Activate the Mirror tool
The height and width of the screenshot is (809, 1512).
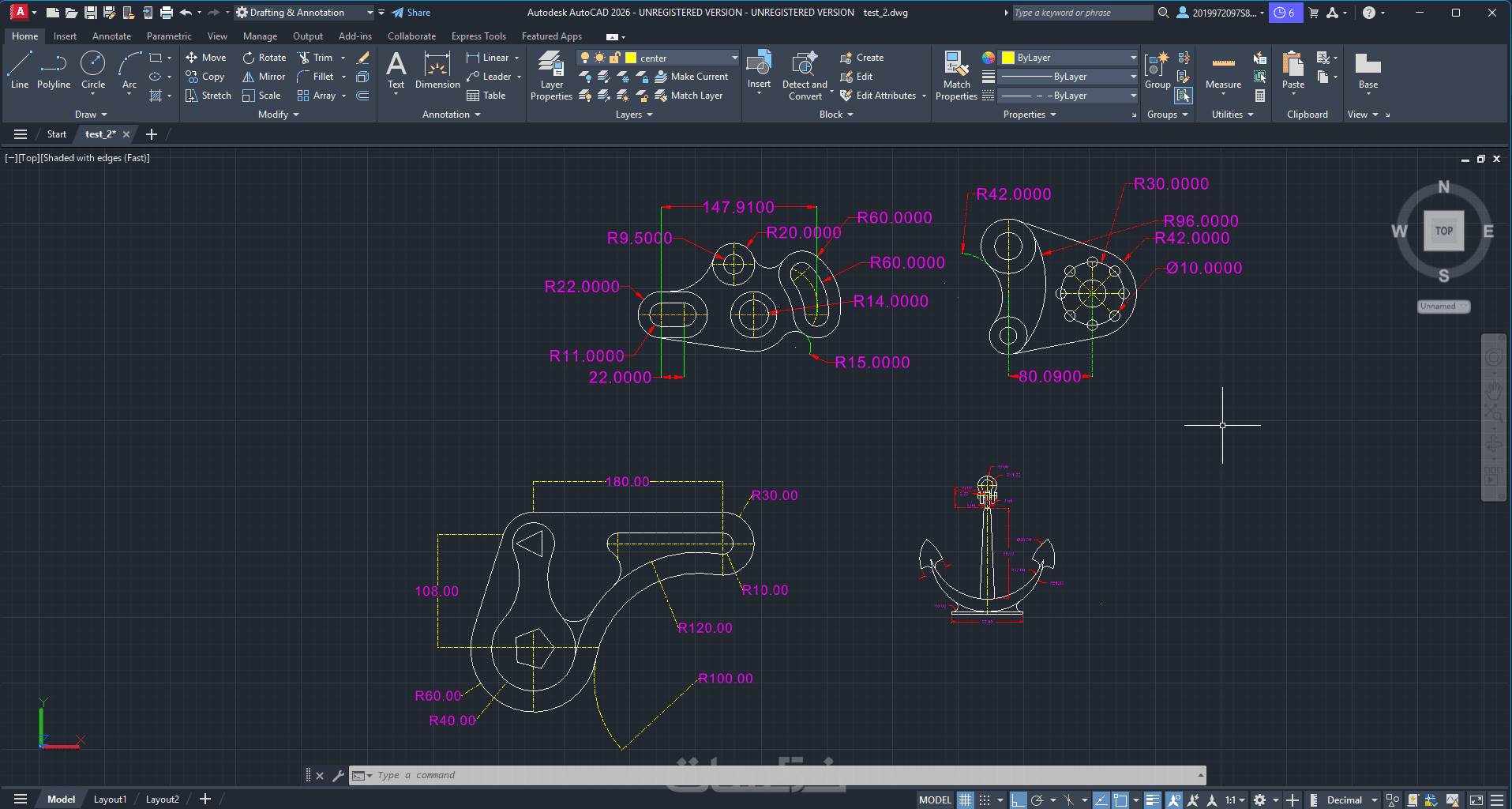[x=264, y=77]
